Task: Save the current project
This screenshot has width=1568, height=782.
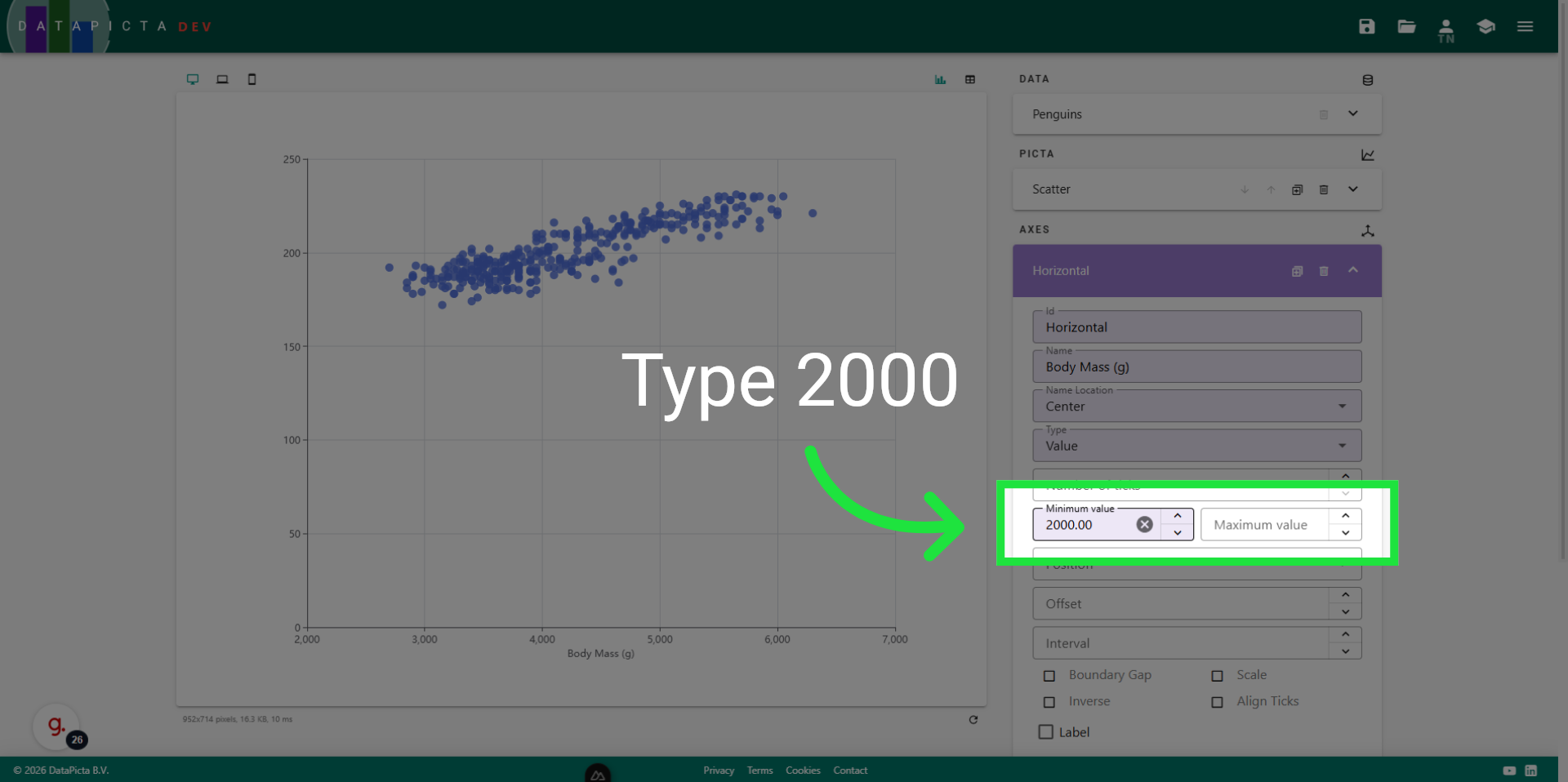Action: tap(1366, 26)
